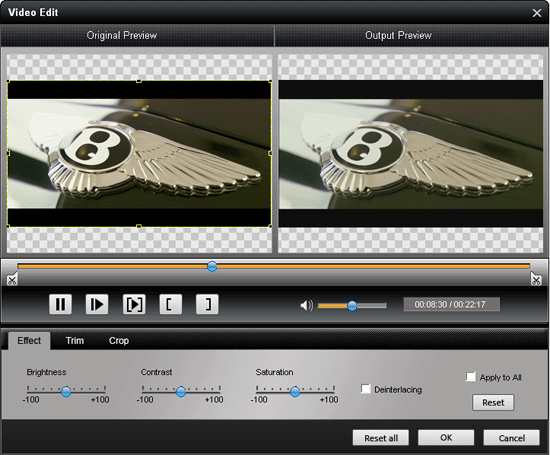Close the Video Edit dialog
This screenshot has height=455, width=550.
[x=537, y=13]
